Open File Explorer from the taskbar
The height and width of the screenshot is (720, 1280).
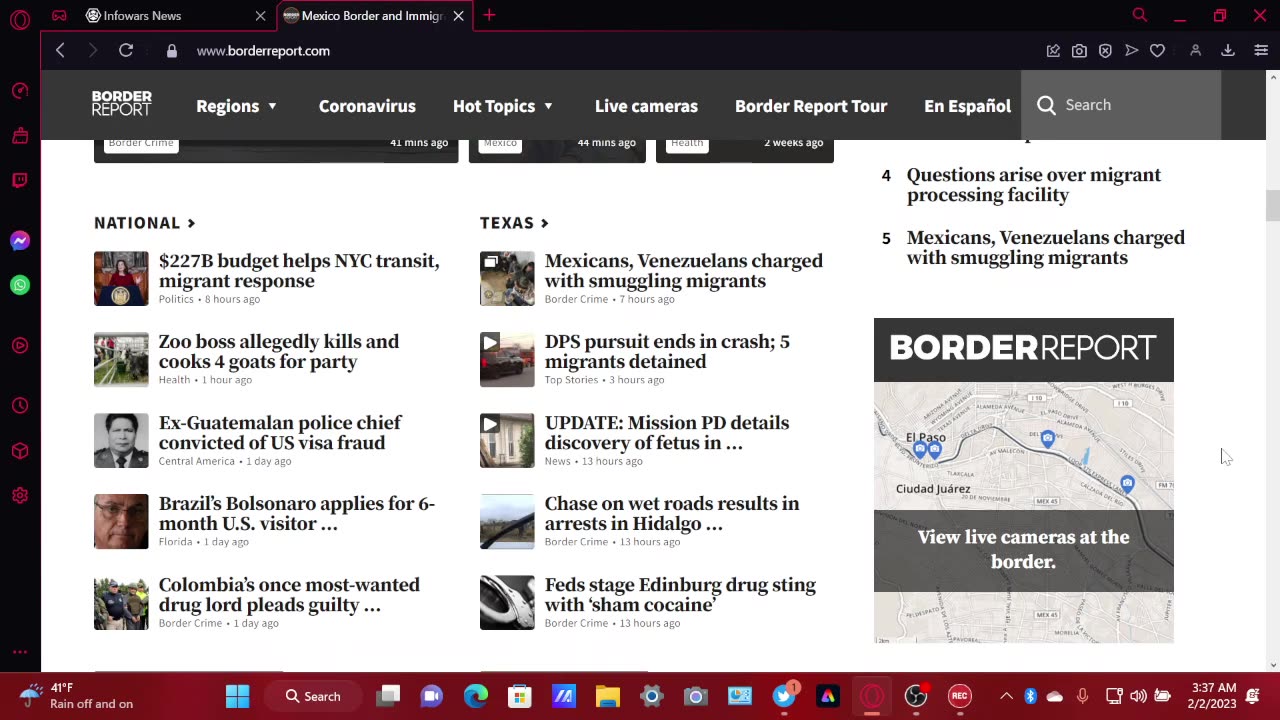click(608, 696)
